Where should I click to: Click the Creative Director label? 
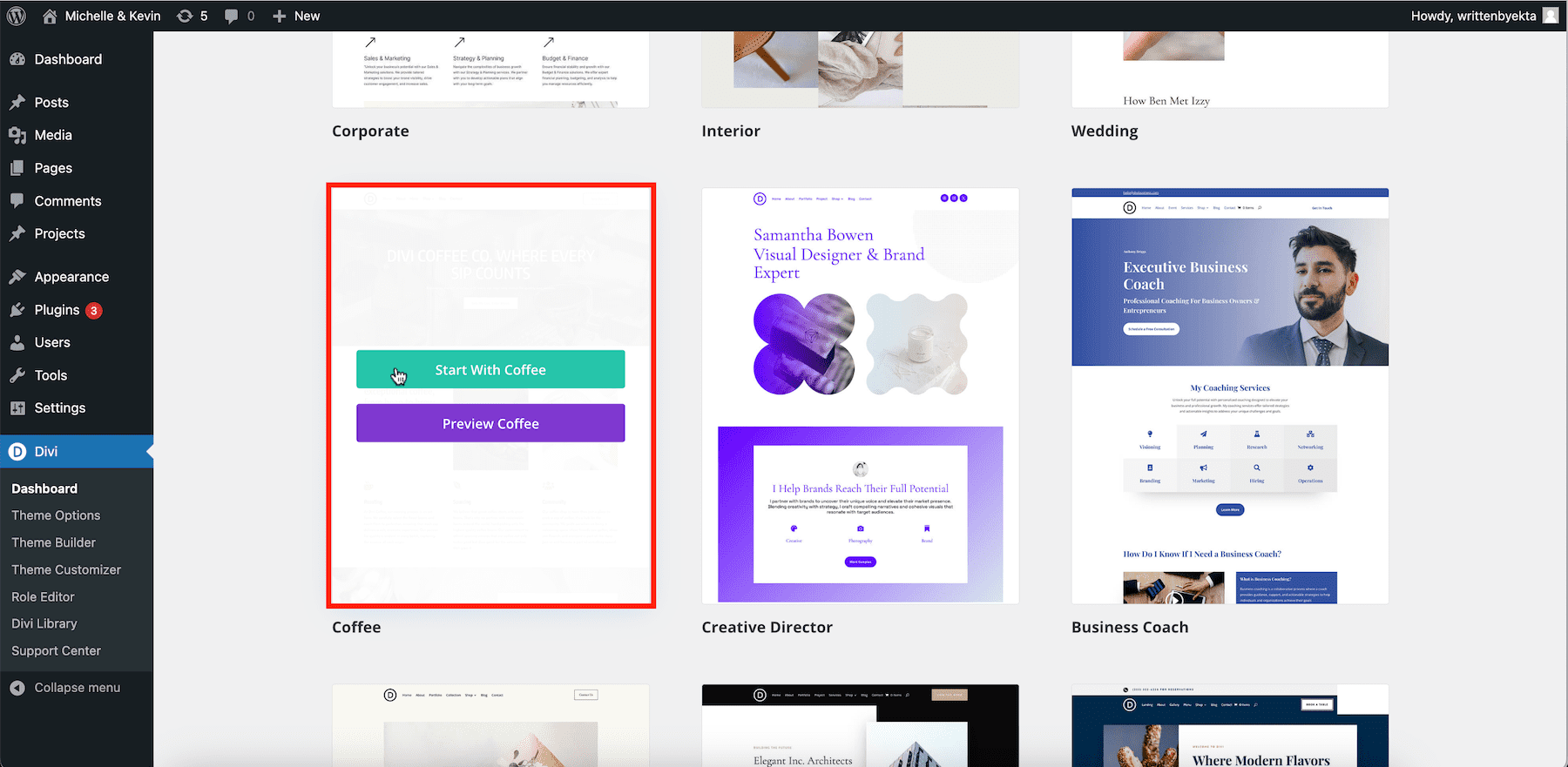(x=767, y=627)
